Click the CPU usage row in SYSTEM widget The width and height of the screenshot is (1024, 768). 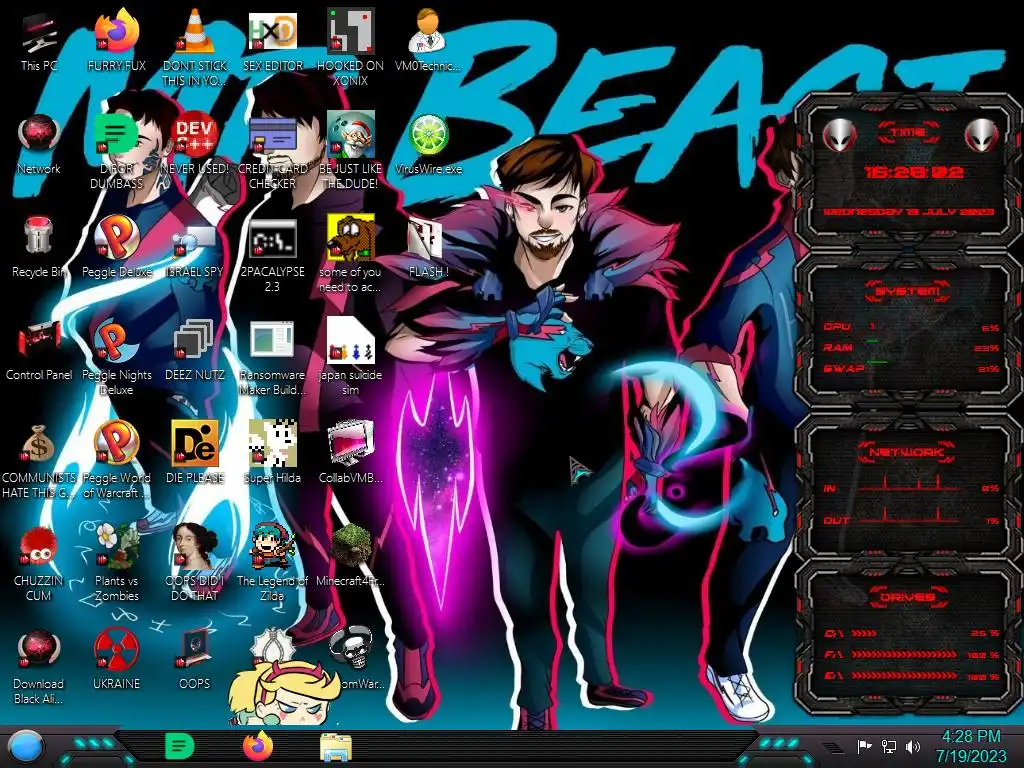coord(912,327)
